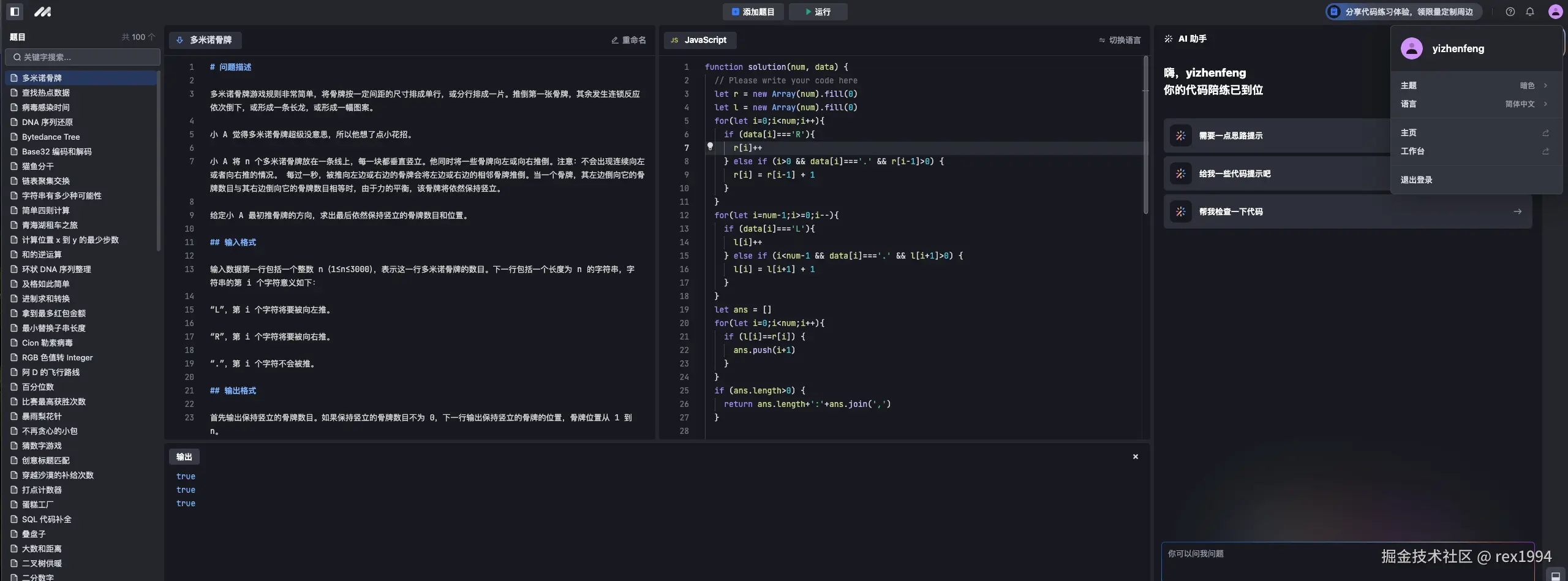Click the AI 助手 sparkle icon
This screenshot has height=581, width=1568.
click(x=1167, y=38)
